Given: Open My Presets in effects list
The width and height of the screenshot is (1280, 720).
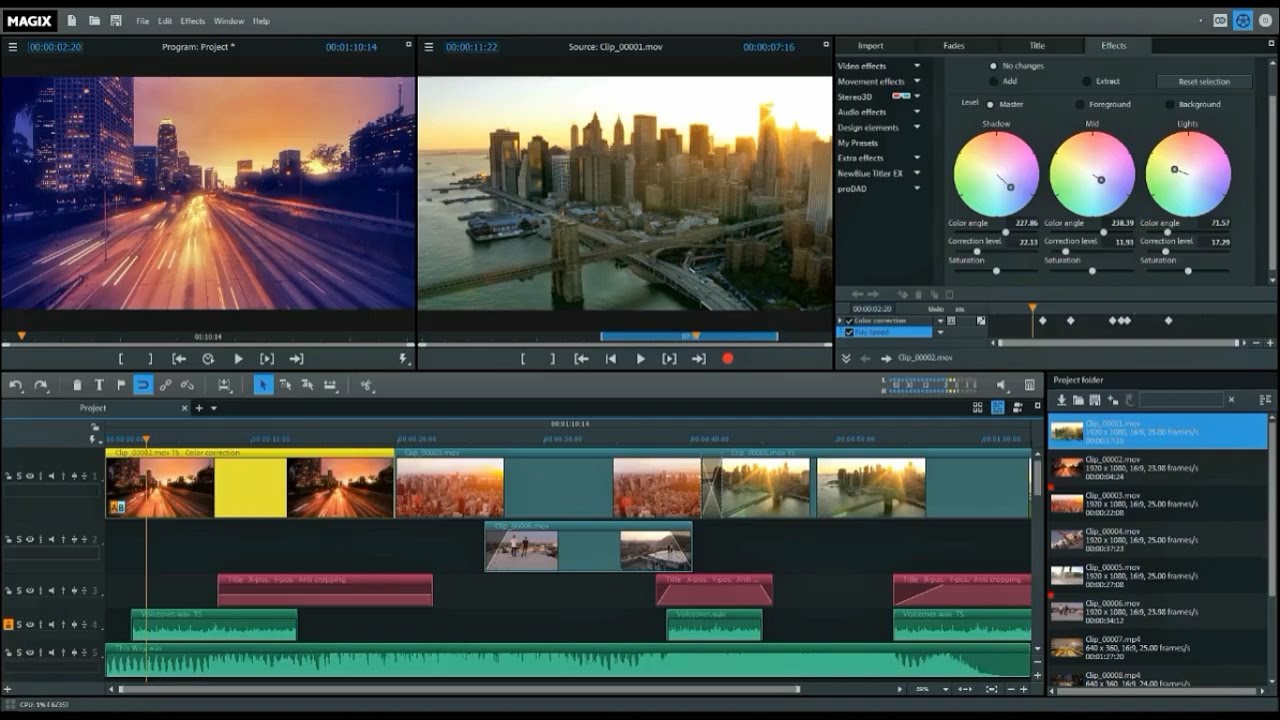Looking at the screenshot, I should click(858, 143).
